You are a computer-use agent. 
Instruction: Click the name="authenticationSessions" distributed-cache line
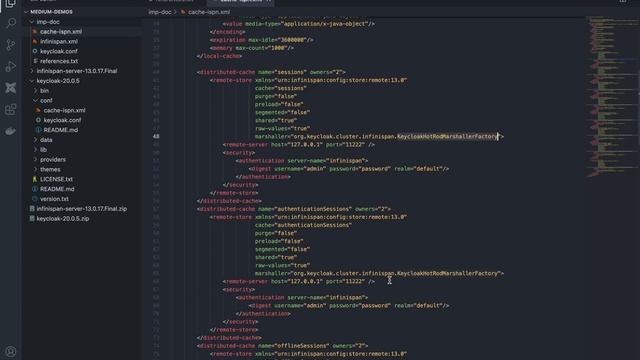pos(293,209)
